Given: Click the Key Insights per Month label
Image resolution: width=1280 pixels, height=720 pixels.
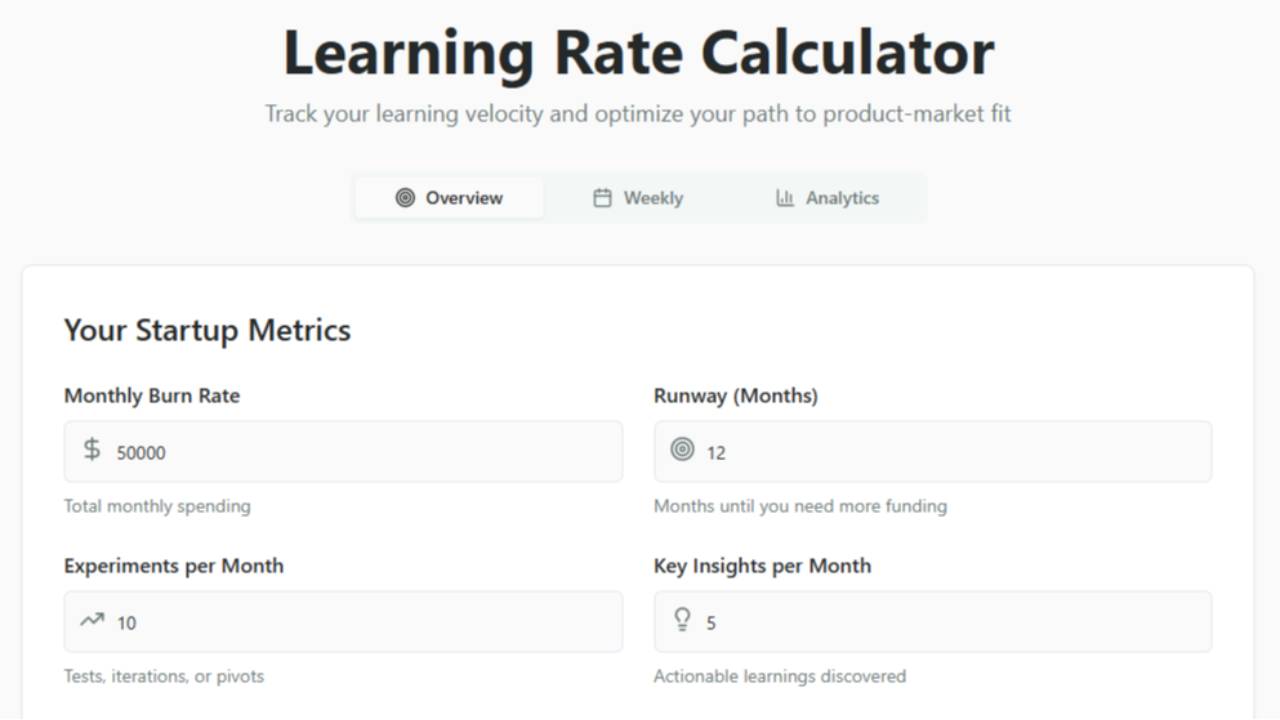Looking at the screenshot, I should (762, 566).
